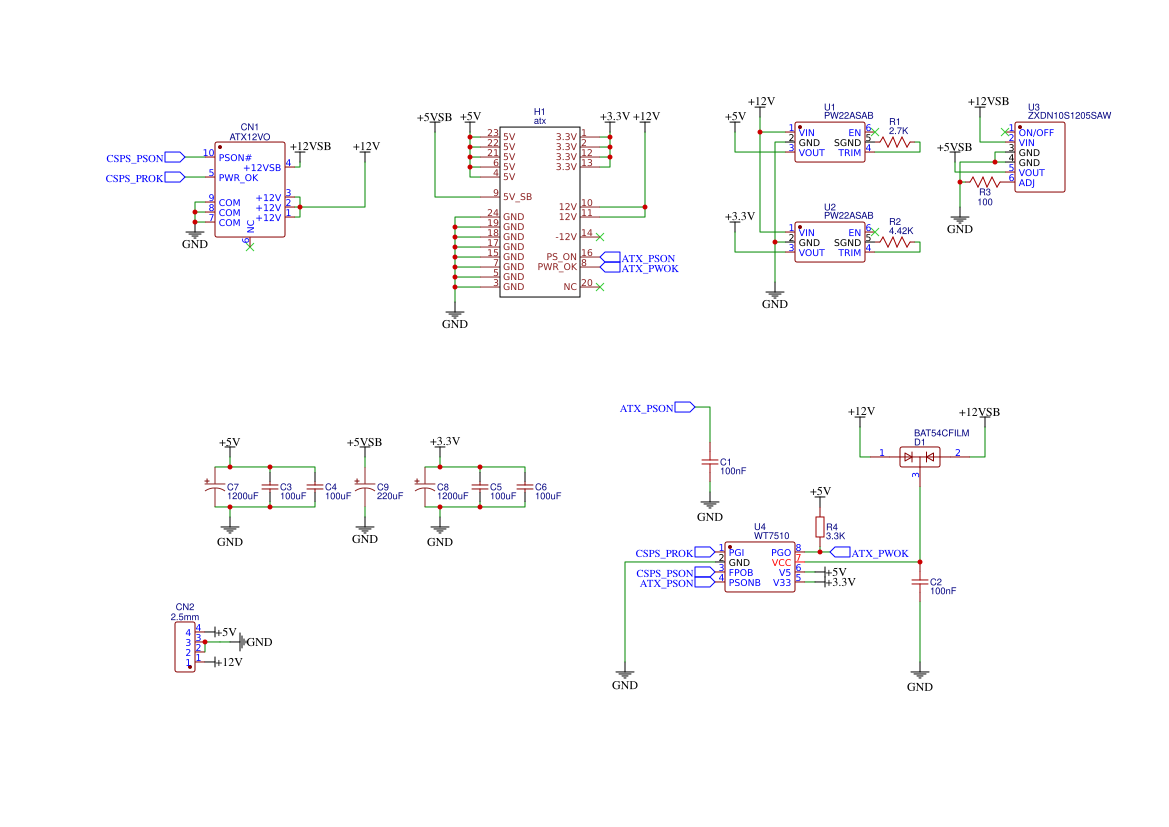Select the U3 ZXDN10S1205SAW module symbol
1169x827 pixels.
[1039, 157]
